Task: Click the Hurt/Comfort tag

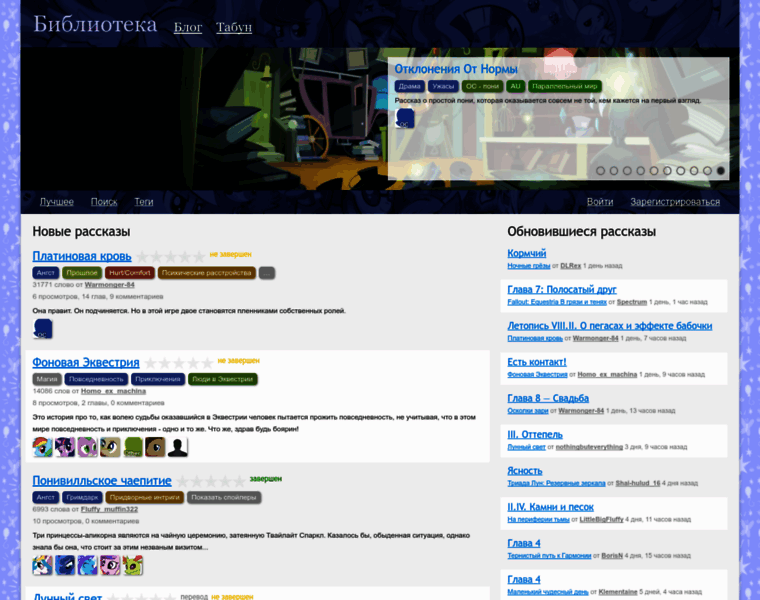Action: (130, 273)
